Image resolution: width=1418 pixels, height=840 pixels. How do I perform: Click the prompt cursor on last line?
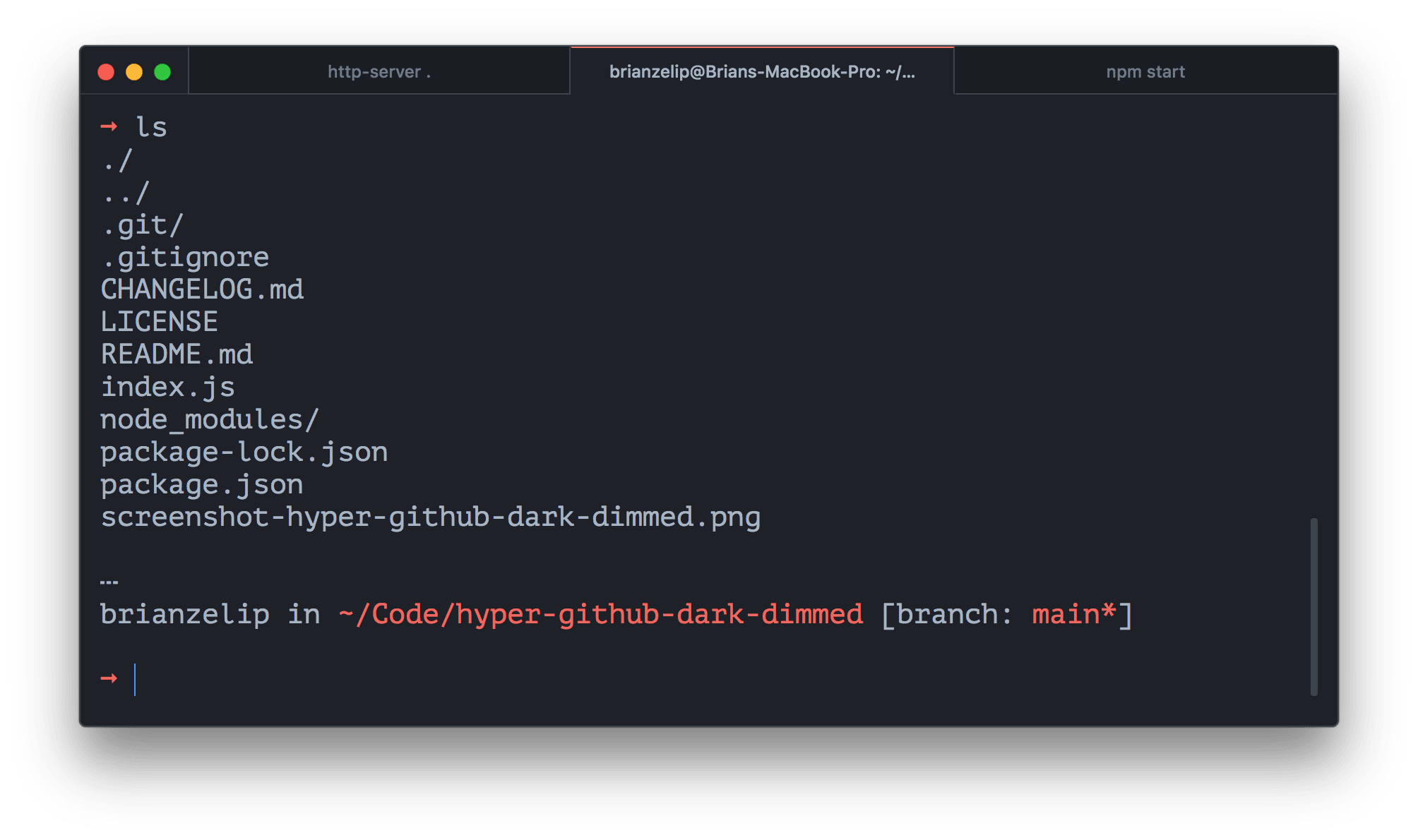coord(135,679)
